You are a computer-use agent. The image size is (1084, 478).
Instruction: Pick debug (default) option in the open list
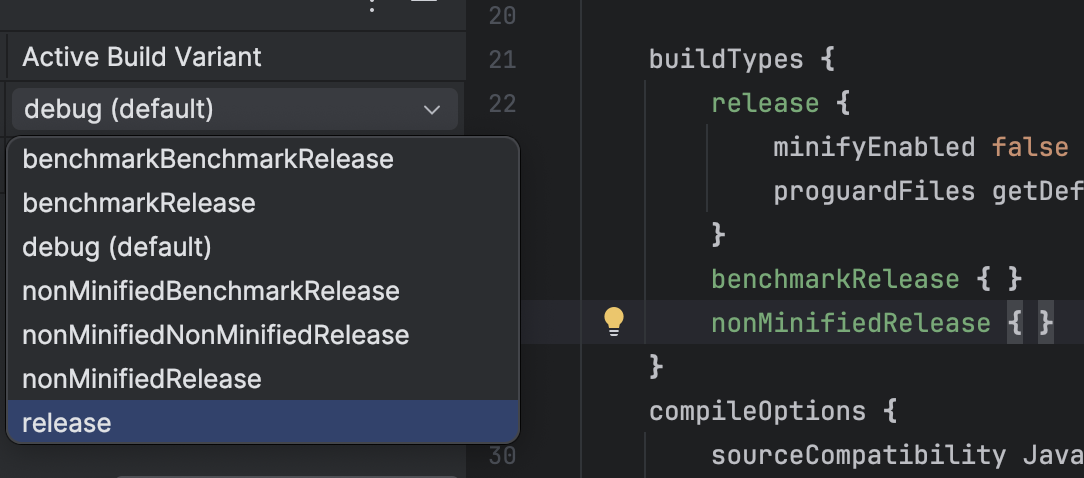tap(117, 247)
